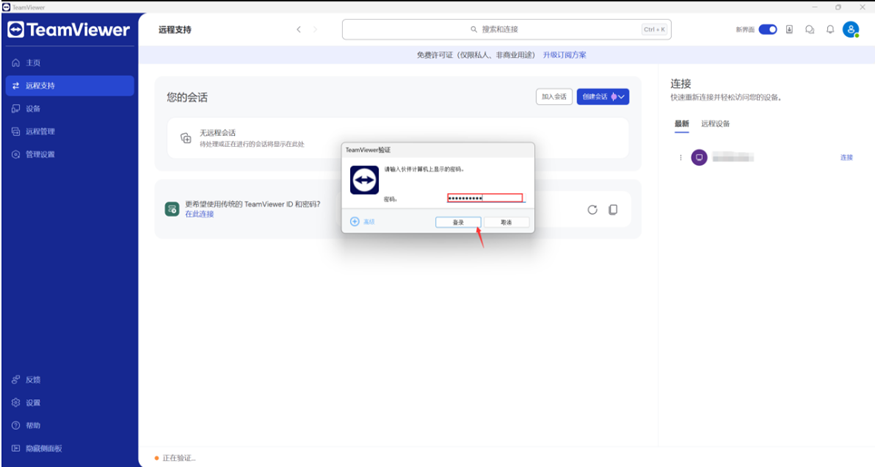The width and height of the screenshot is (875, 467).
Task: Click the 无远程会话 stacked-windows icon
Action: click(x=186, y=138)
